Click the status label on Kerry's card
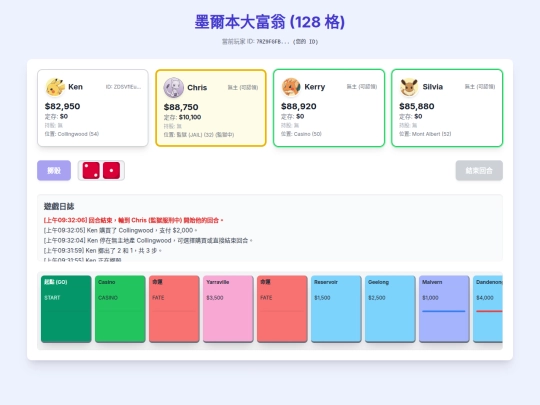Screen dimensions: 540x405 [x=362, y=87]
